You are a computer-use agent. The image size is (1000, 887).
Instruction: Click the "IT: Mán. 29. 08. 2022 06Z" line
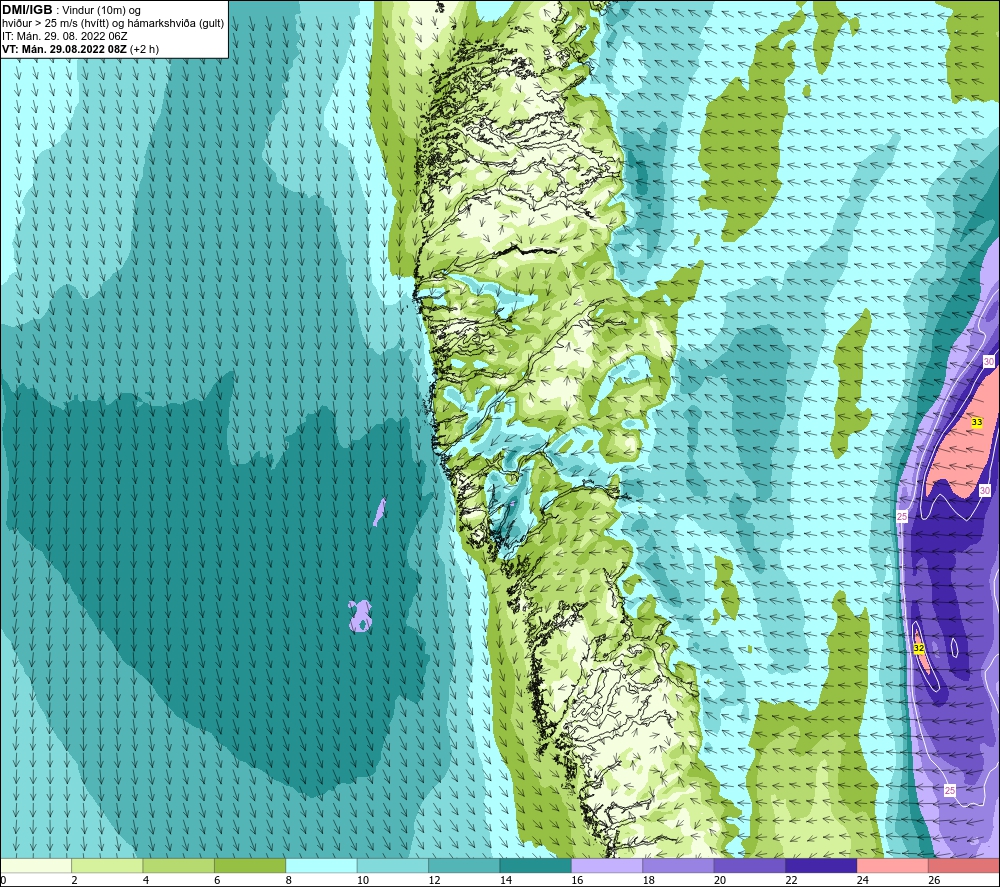(64, 36)
